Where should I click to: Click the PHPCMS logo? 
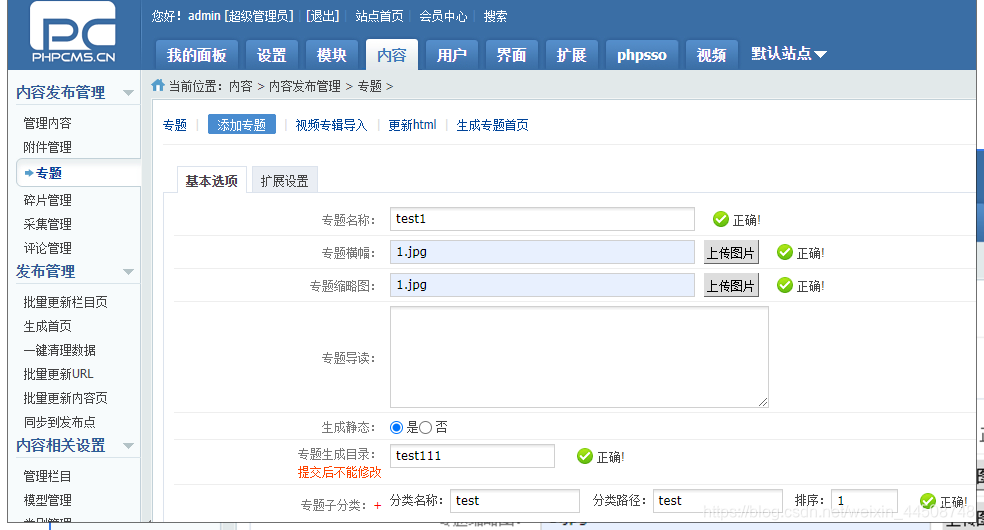coord(73,32)
